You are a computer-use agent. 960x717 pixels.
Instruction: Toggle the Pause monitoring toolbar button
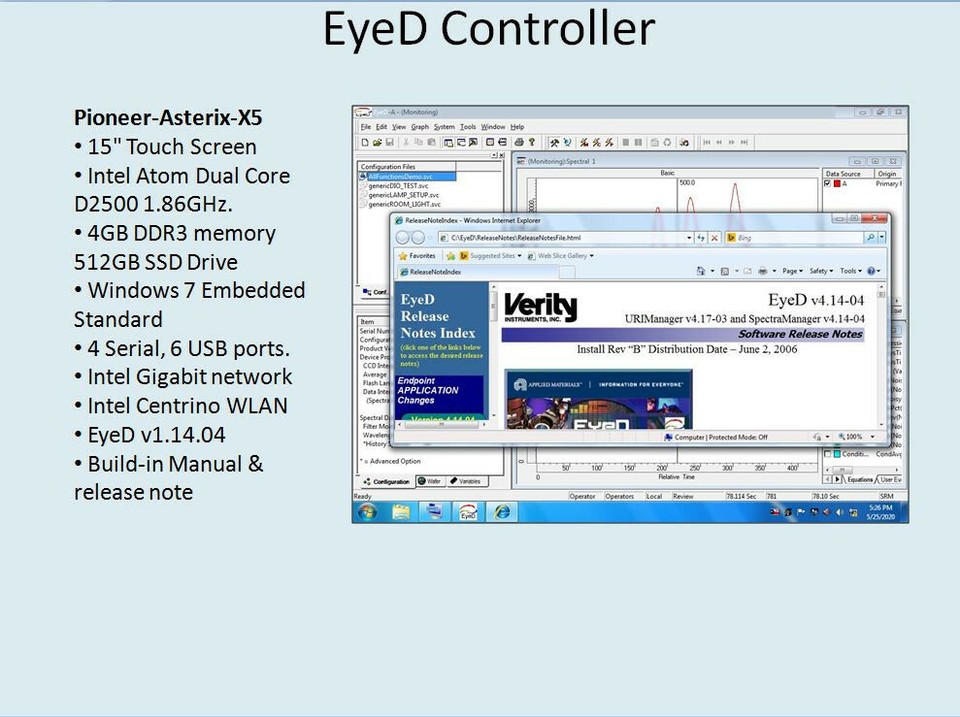639,141
